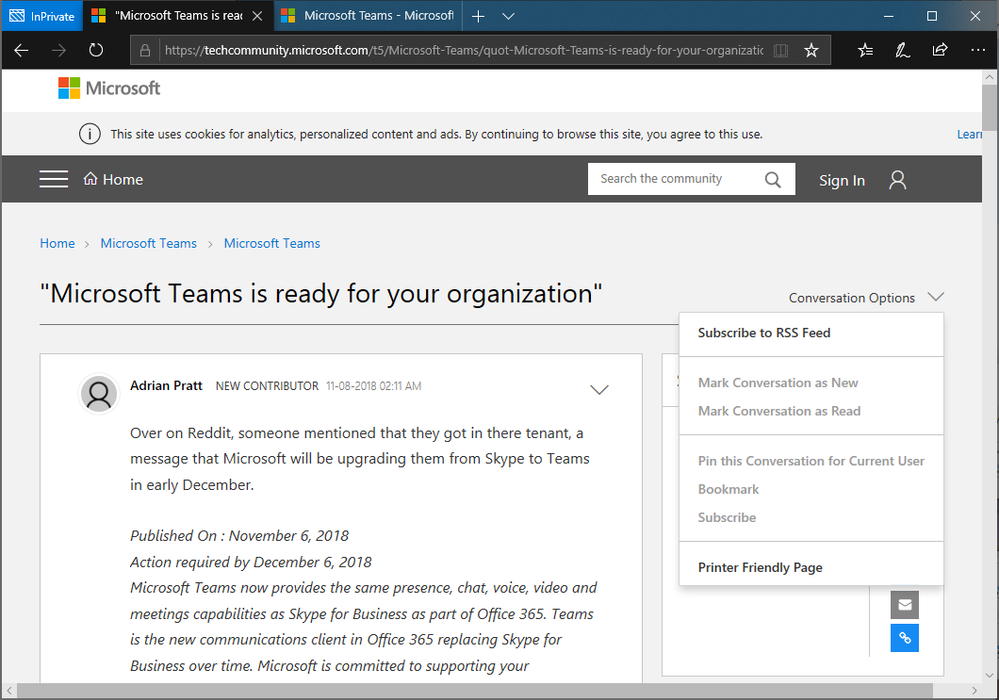
Task: Click the vertical scrollbar thumb
Action: [989, 108]
